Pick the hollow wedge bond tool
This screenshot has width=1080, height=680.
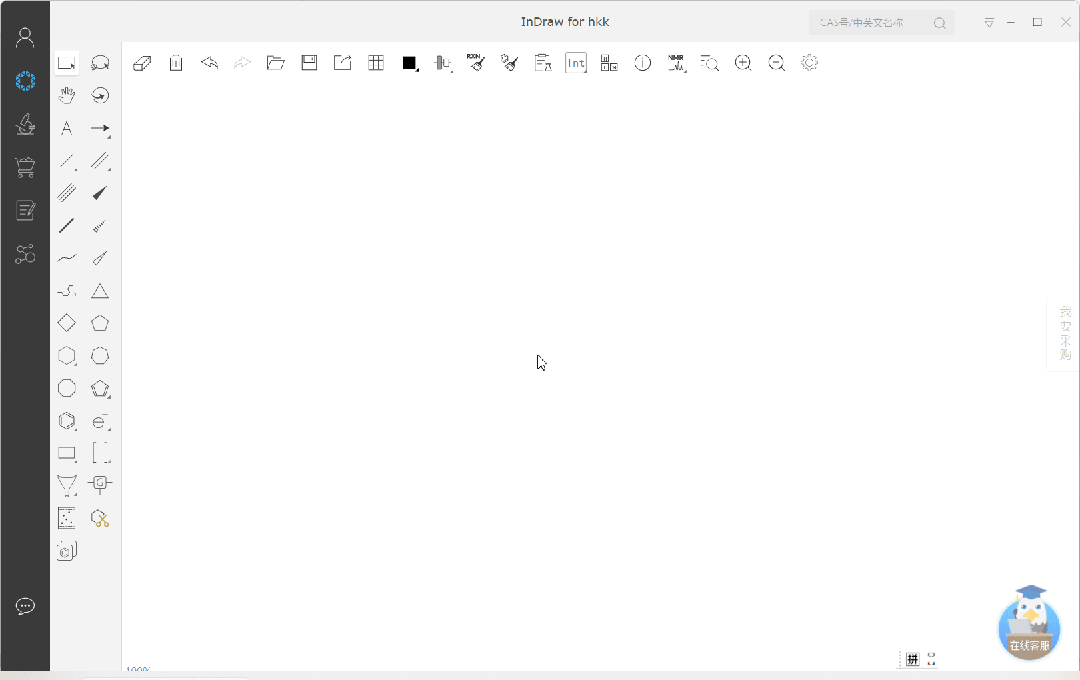100,258
